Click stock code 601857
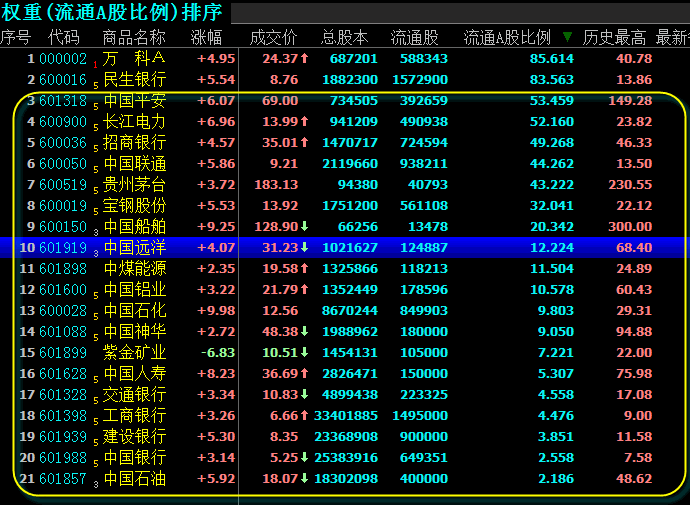Viewport: 690px width, 505px height. click(x=63, y=479)
